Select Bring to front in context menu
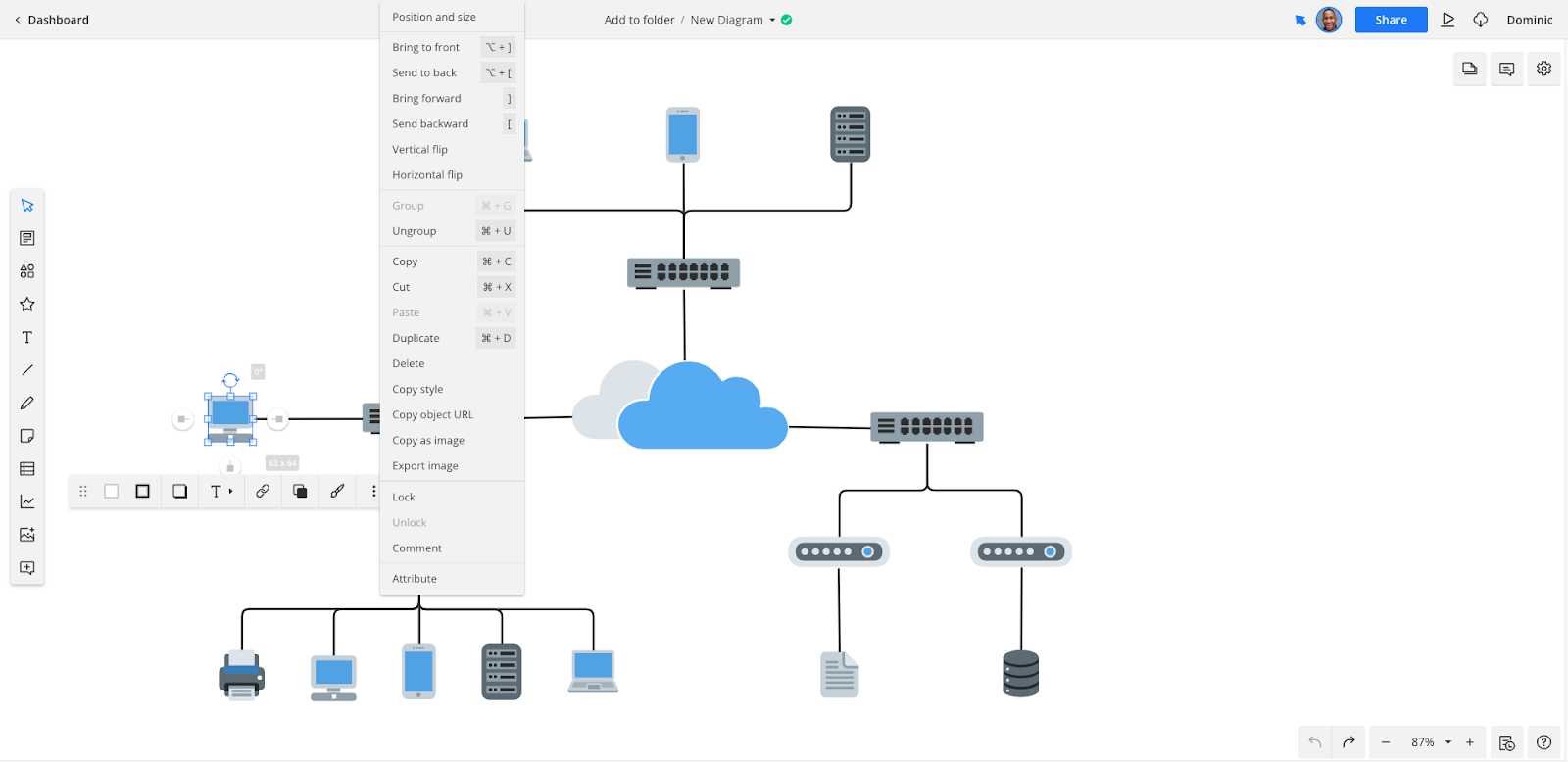The height and width of the screenshot is (762, 1568). click(x=426, y=47)
